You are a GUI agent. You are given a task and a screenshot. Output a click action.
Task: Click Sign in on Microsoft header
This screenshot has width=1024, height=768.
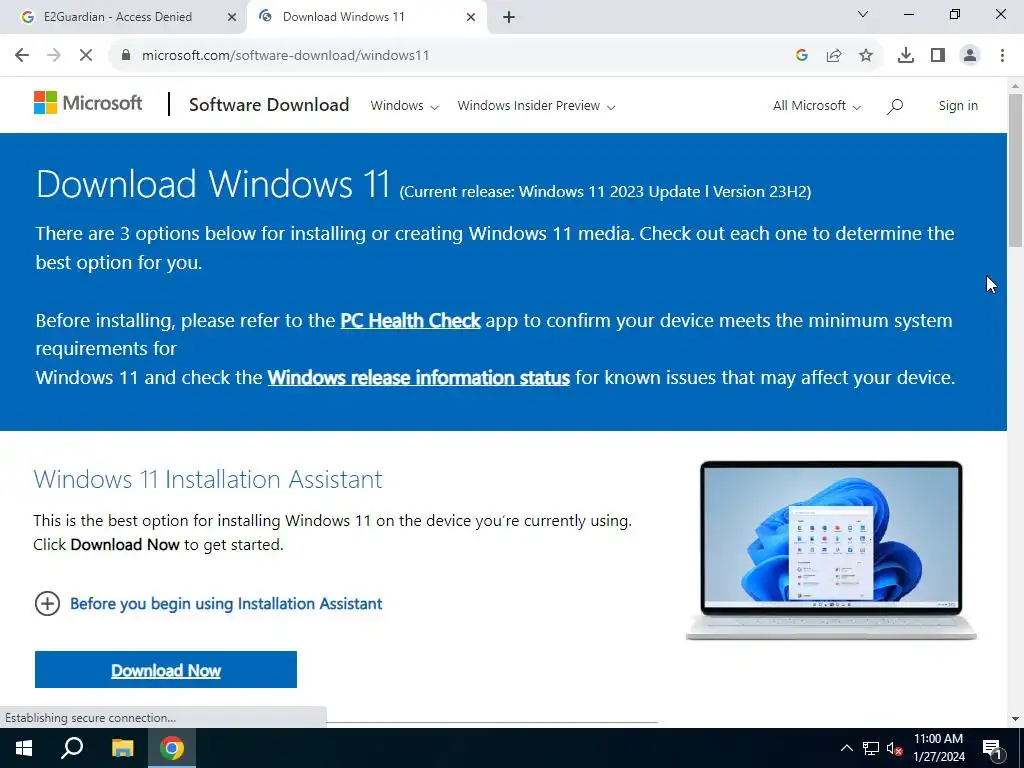958,106
